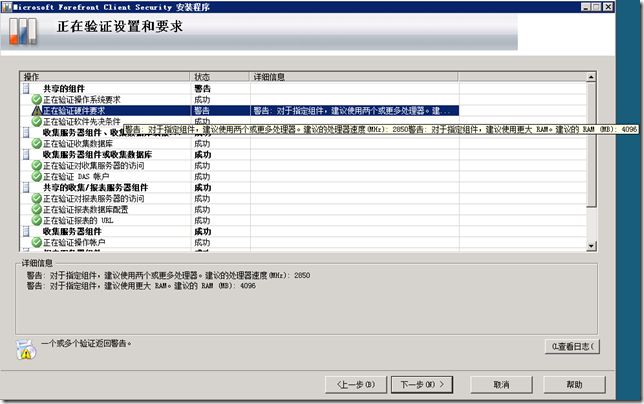The height and width of the screenshot is (404, 644).
Task: Maximize the setup window
Action: [x=596, y=7]
